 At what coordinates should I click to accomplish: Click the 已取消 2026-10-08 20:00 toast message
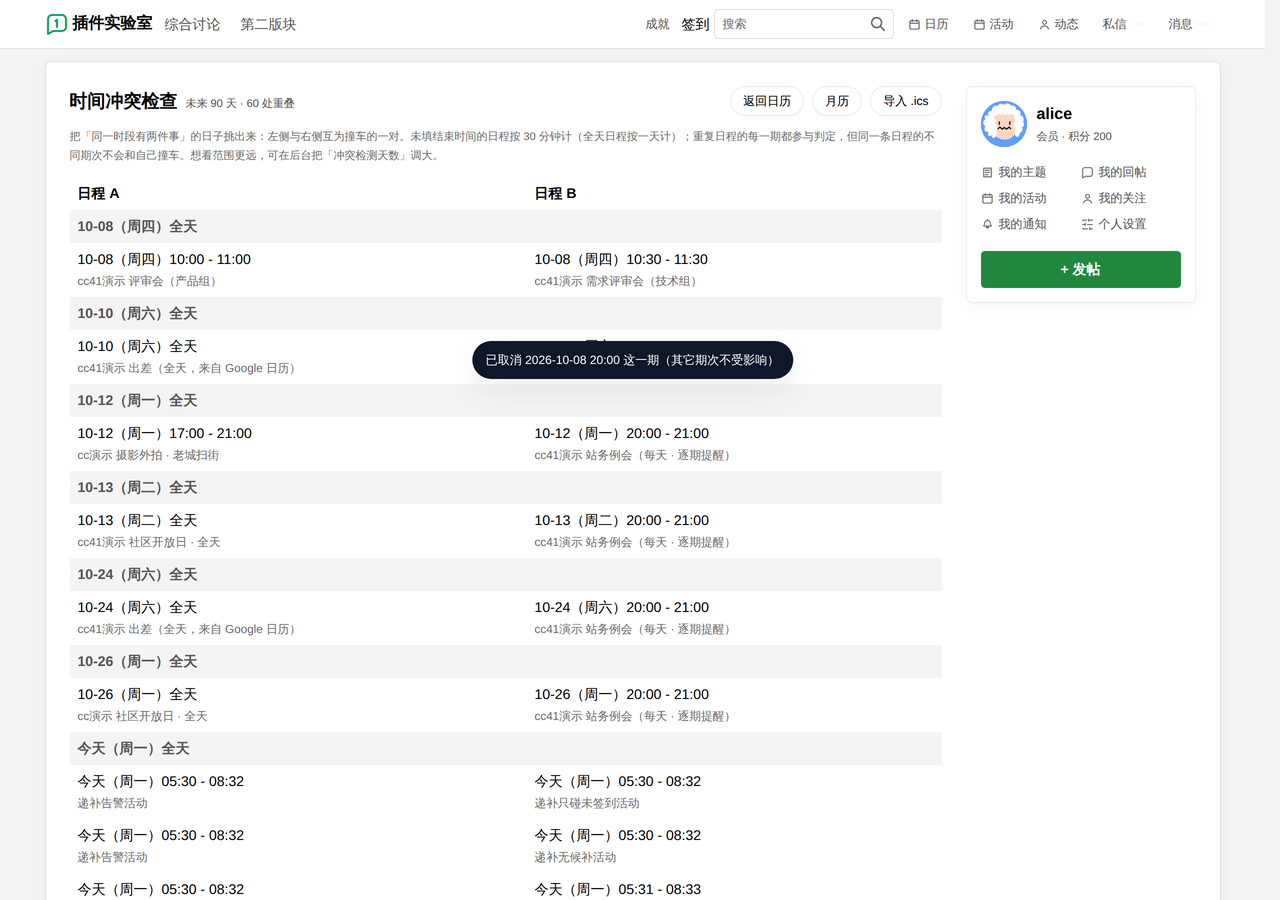632,360
